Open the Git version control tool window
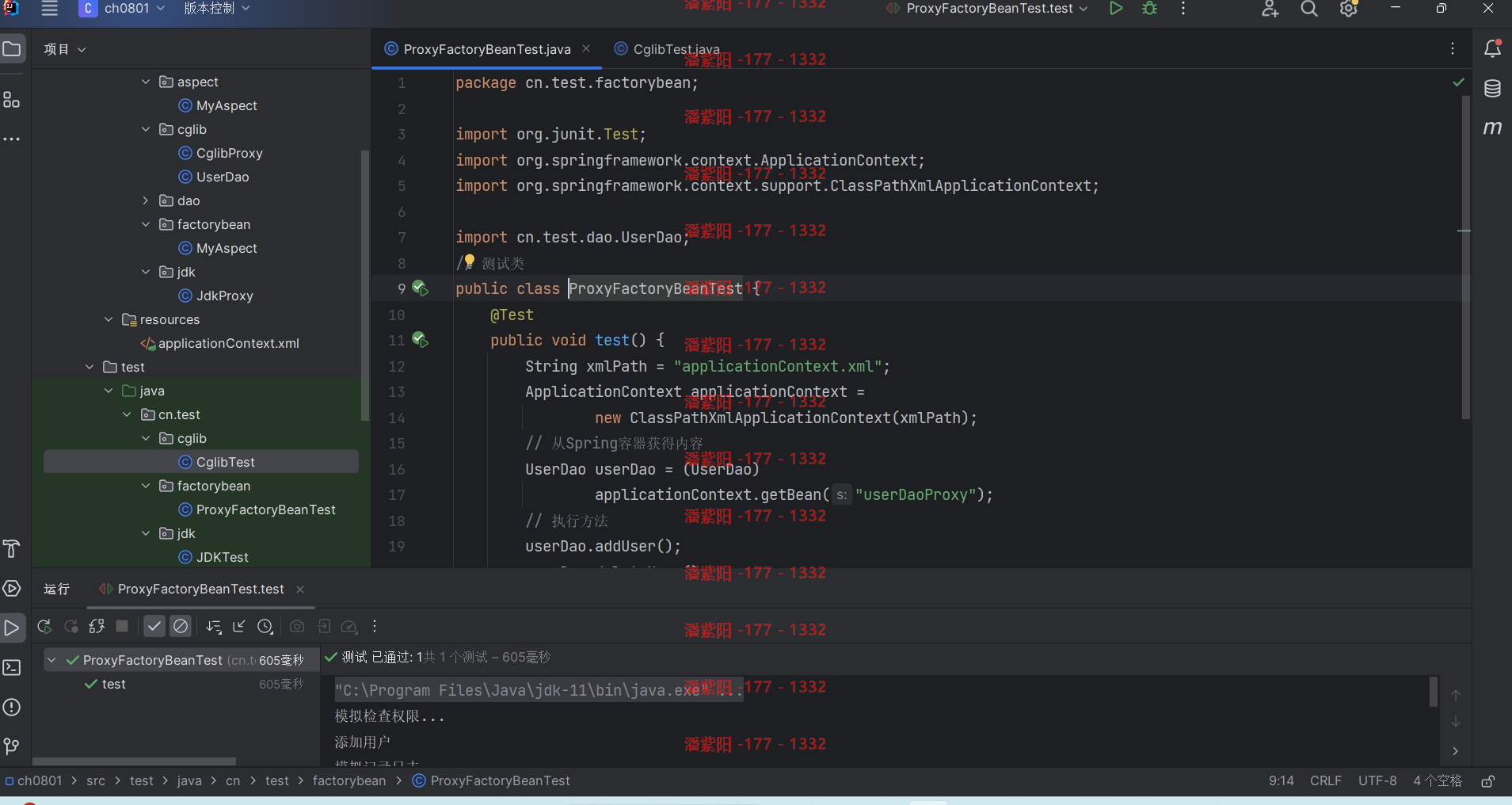This screenshot has height=805, width=1512. (12, 746)
